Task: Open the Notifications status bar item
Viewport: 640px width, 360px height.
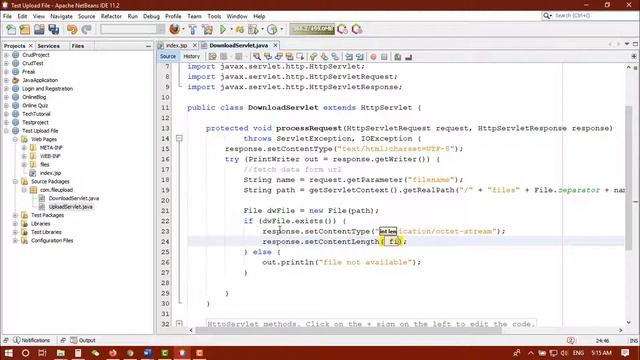Action: [x=31, y=340]
